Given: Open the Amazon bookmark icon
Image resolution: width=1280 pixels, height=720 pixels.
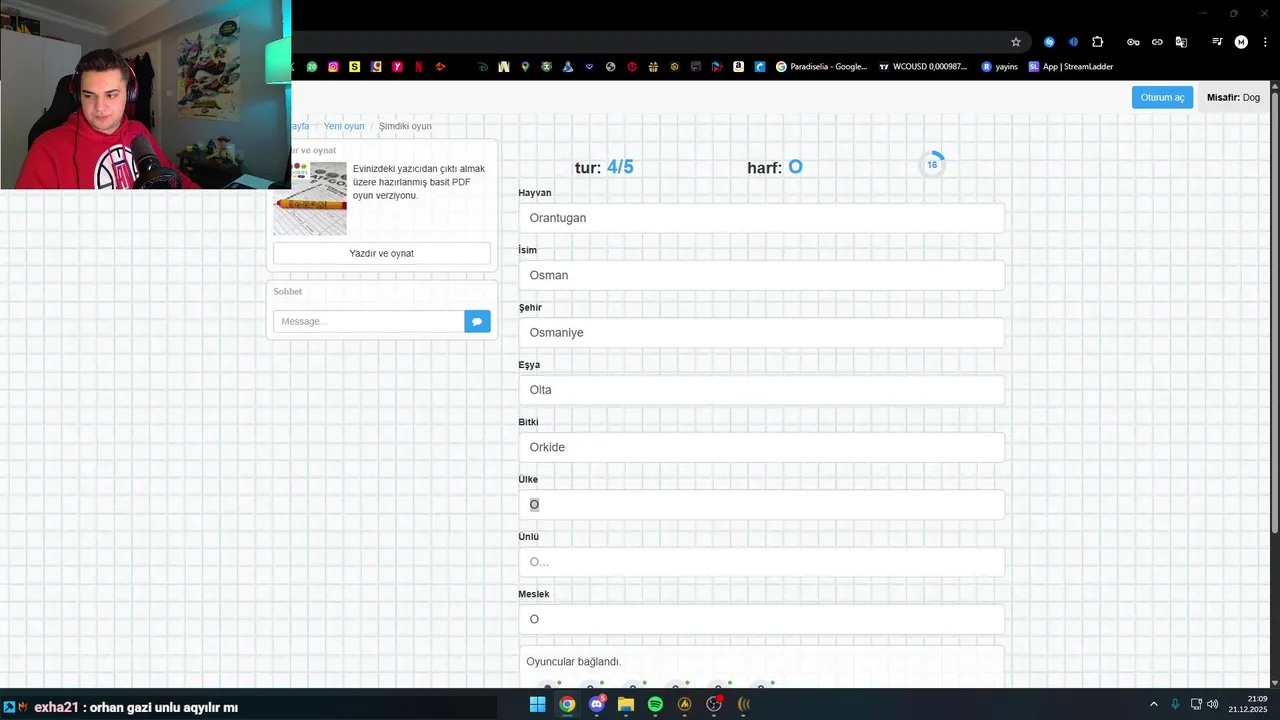Looking at the screenshot, I should click(738, 67).
